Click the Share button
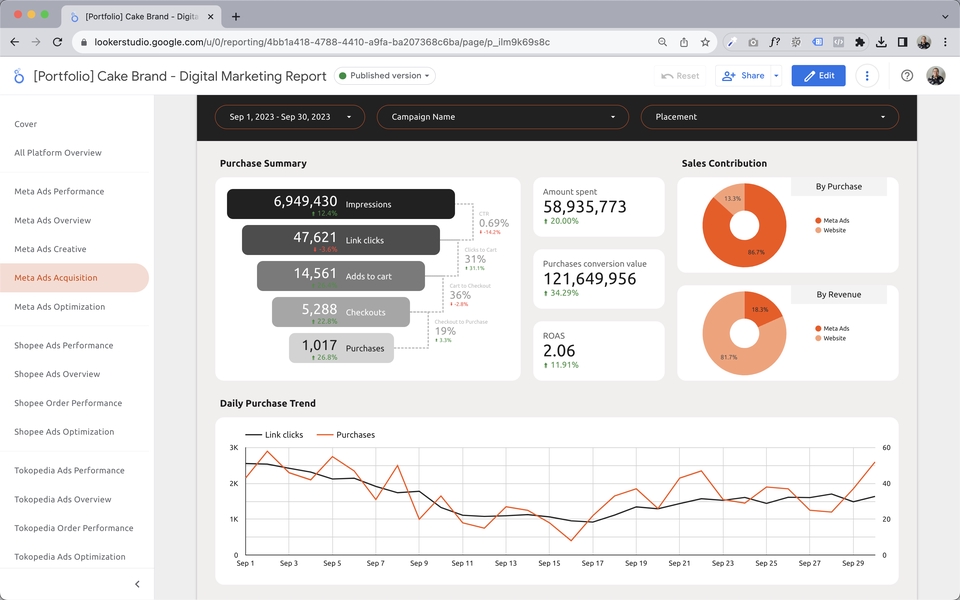 pos(743,76)
